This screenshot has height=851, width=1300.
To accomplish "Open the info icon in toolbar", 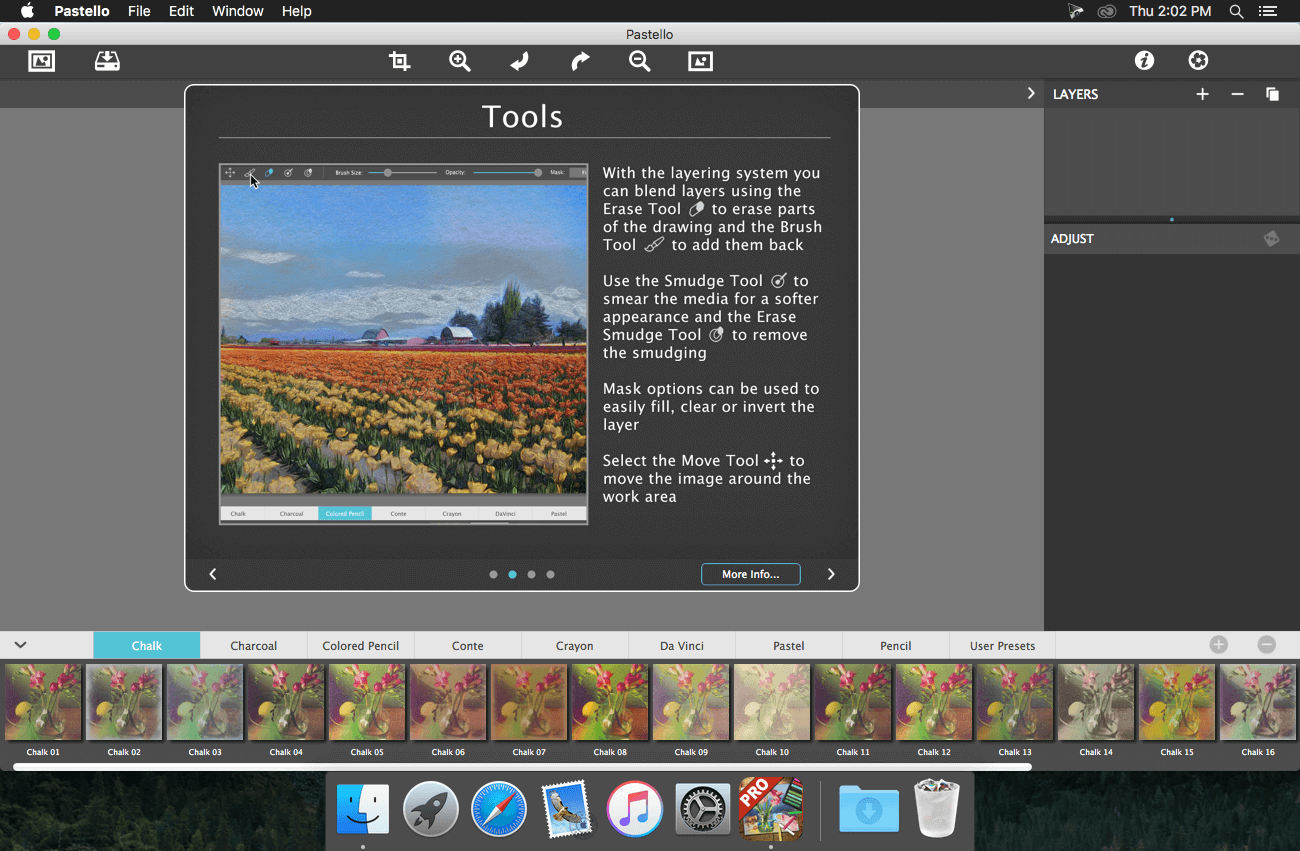I will pos(1144,61).
